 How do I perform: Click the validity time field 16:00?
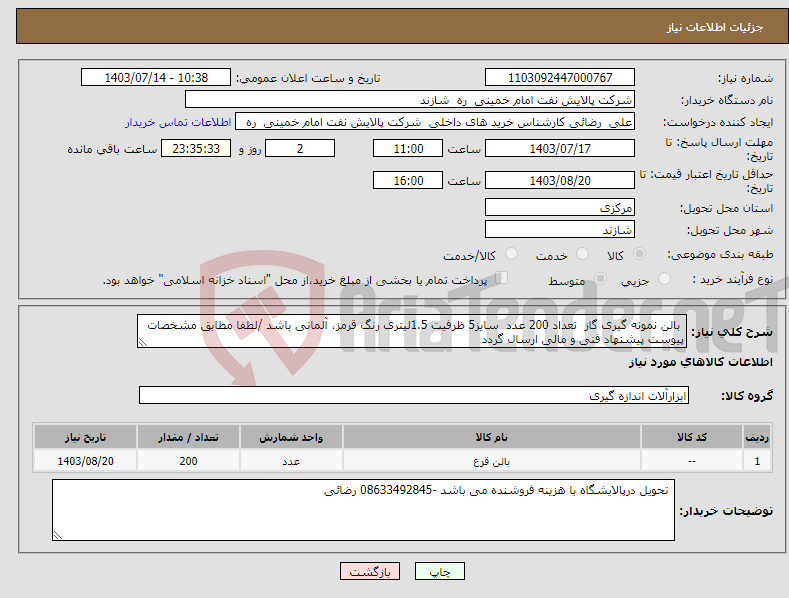click(x=408, y=180)
